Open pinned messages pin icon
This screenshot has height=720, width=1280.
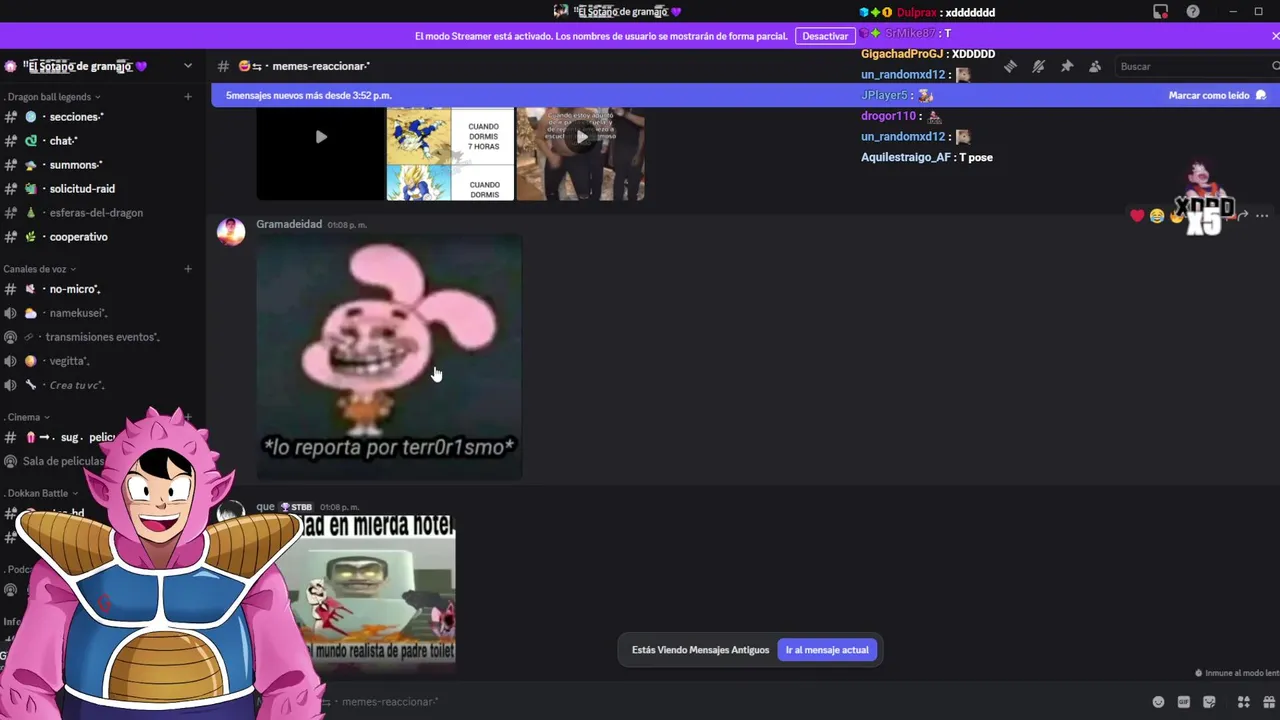[x=1067, y=66]
